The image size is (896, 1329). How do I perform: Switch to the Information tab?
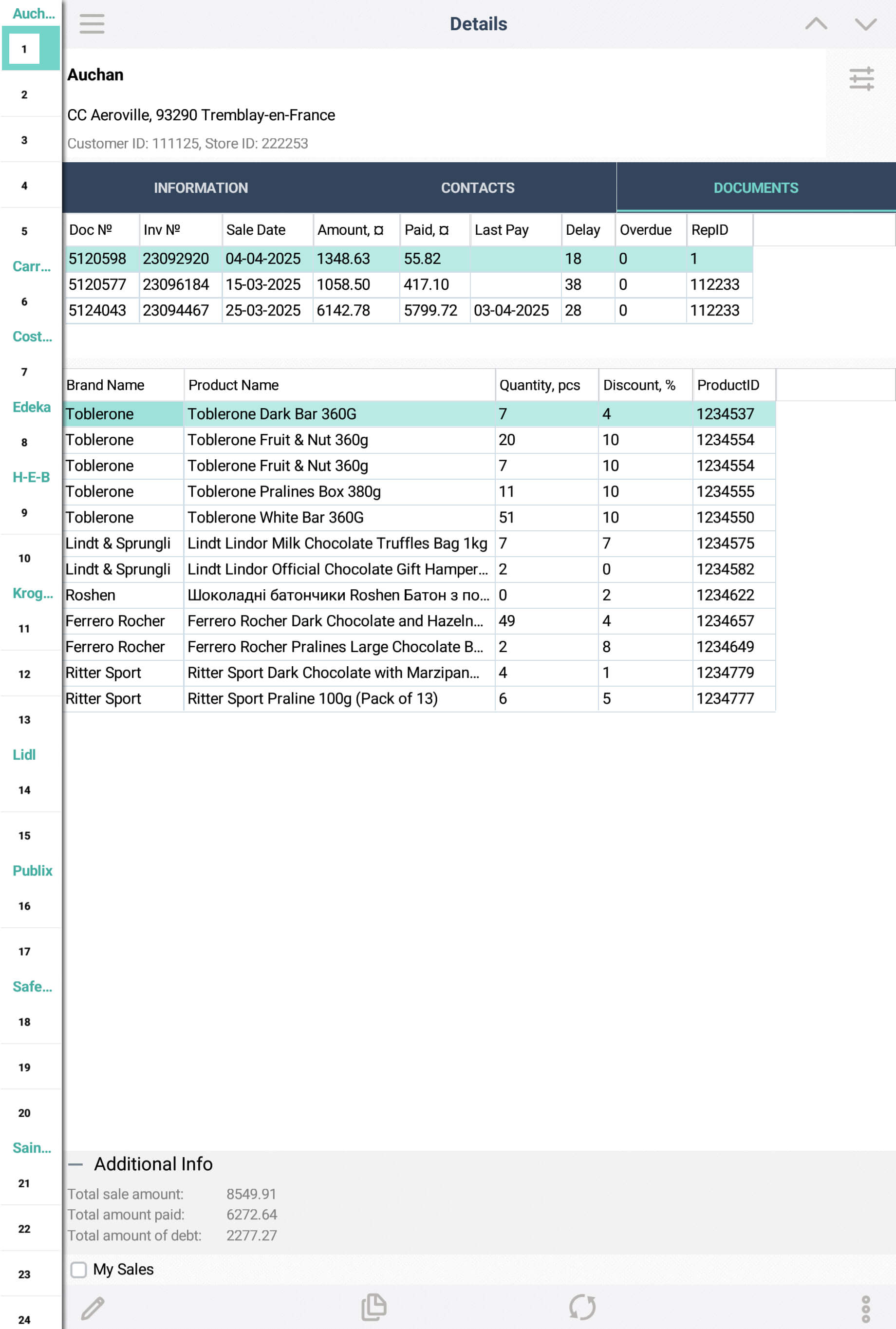point(201,188)
